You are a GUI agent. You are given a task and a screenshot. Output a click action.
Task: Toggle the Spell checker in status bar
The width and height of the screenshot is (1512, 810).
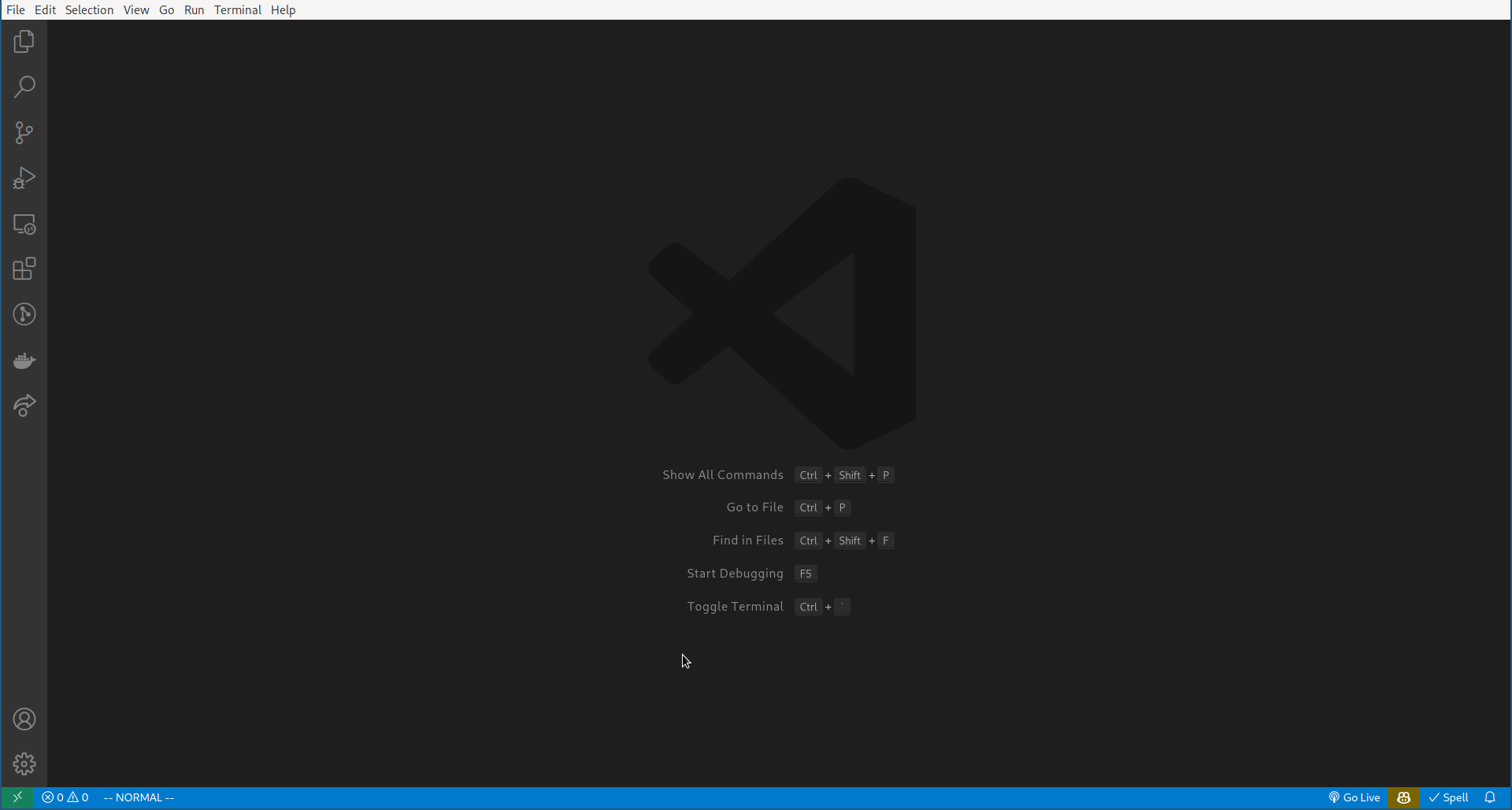point(1450,797)
